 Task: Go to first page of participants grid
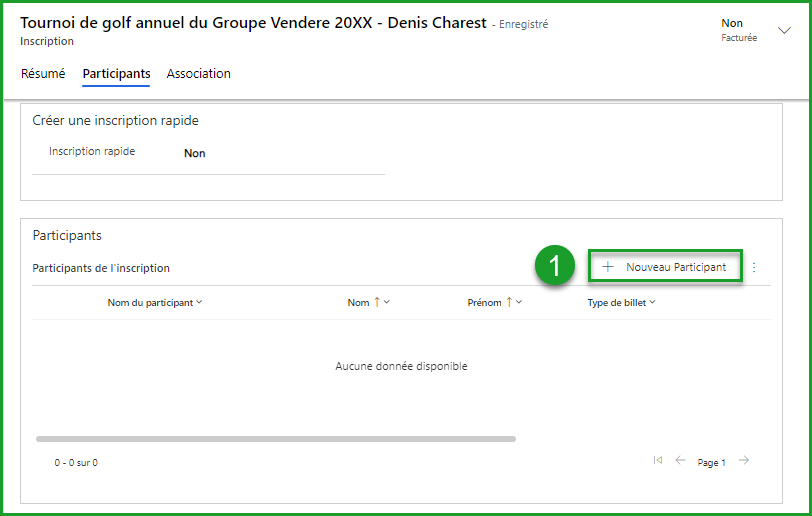tap(657, 461)
